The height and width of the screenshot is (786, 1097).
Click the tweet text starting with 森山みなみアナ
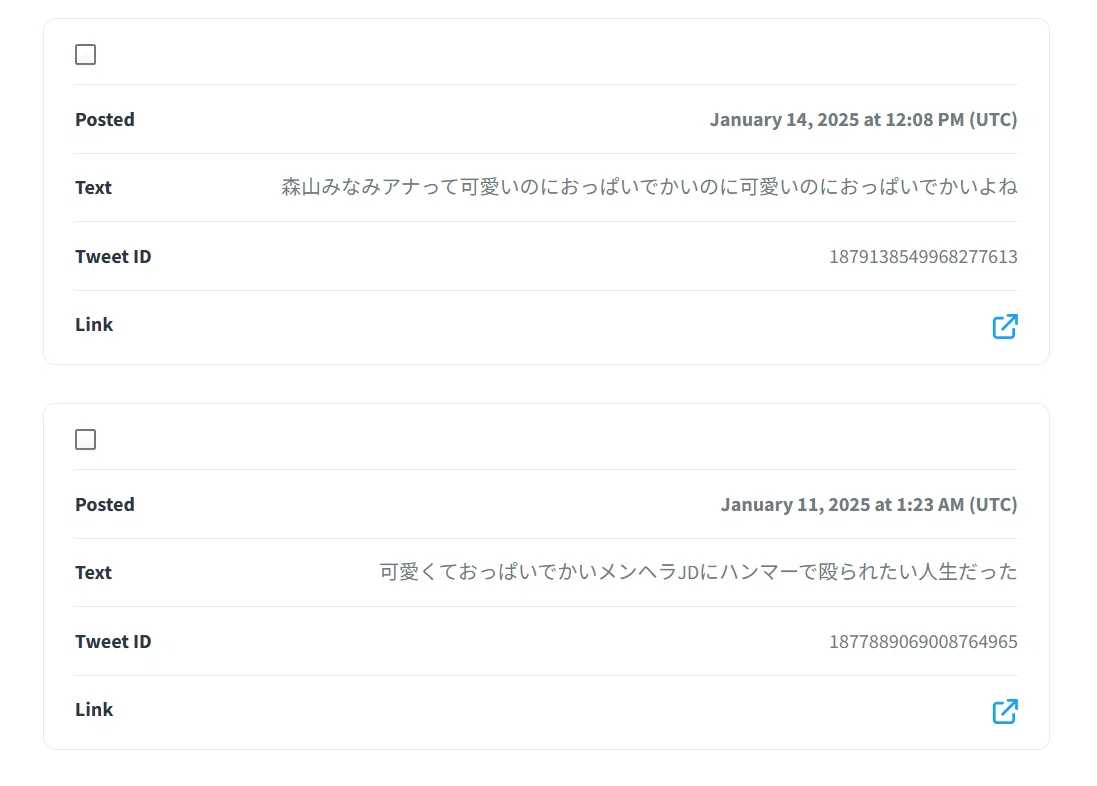coord(649,187)
